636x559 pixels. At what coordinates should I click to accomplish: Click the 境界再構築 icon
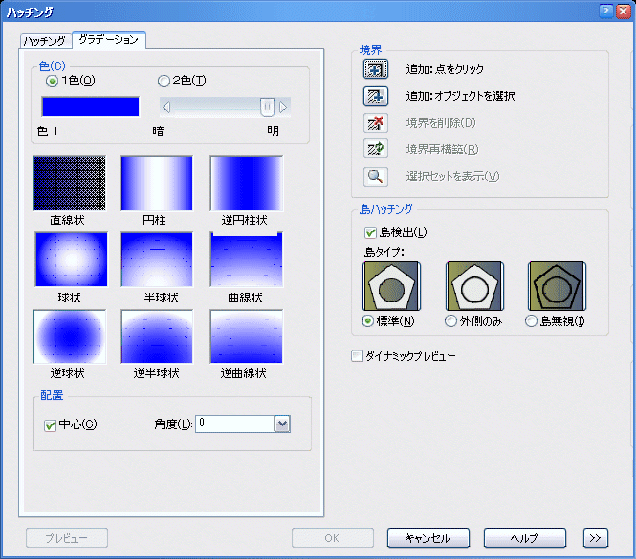pos(375,149)
